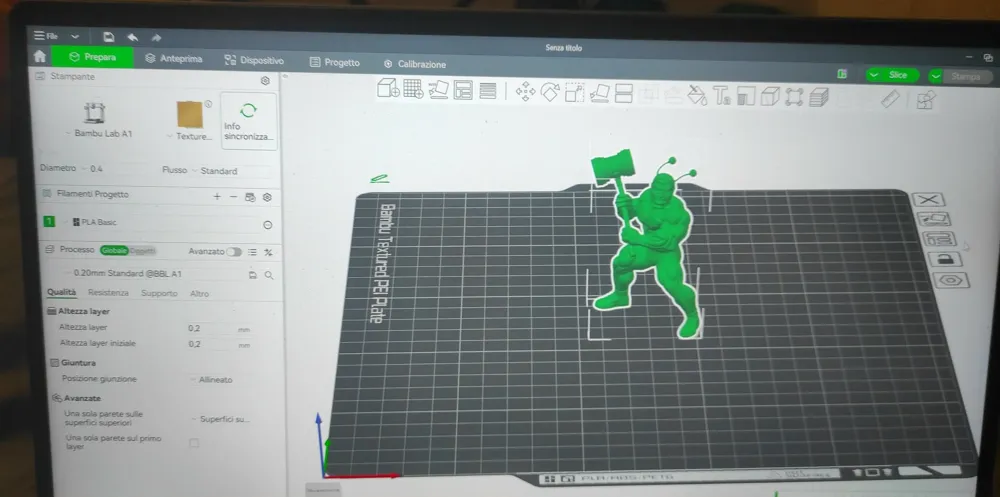Viewport: 1000px width, 497px height.
Task: Click the green Slice button
Action: tap(897, 75)
